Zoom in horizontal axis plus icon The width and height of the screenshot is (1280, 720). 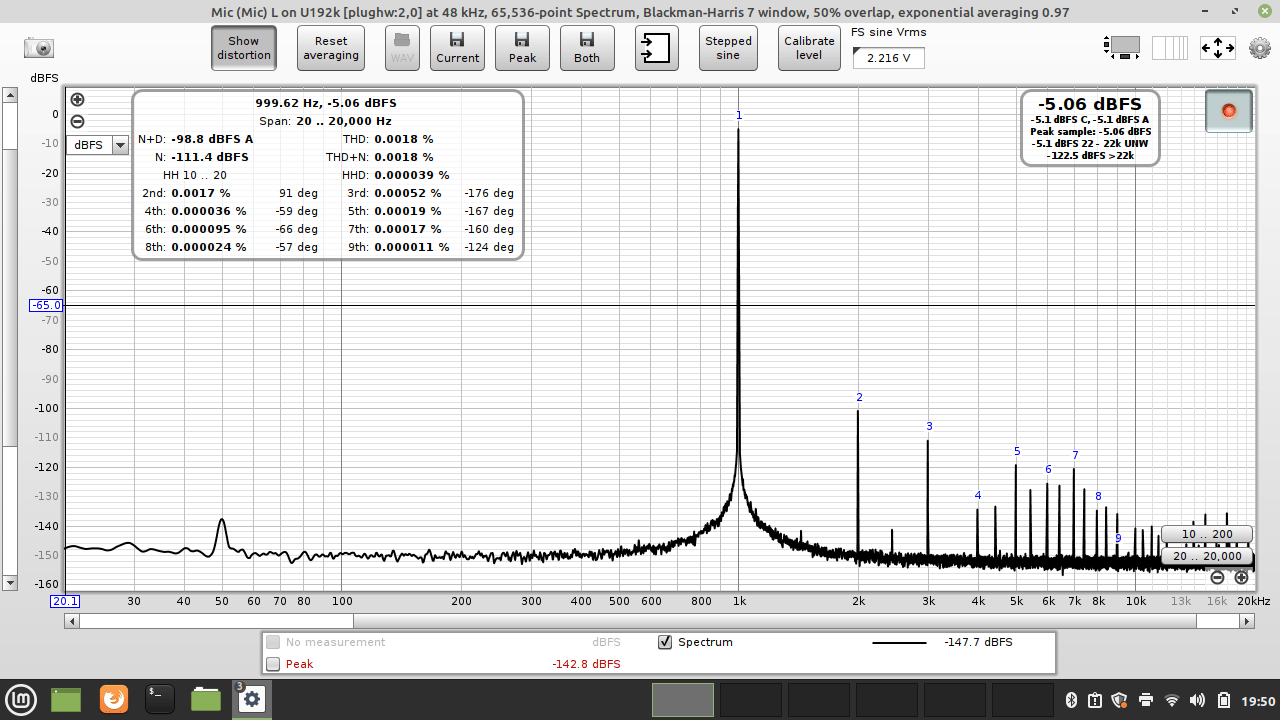(1241, 577)
